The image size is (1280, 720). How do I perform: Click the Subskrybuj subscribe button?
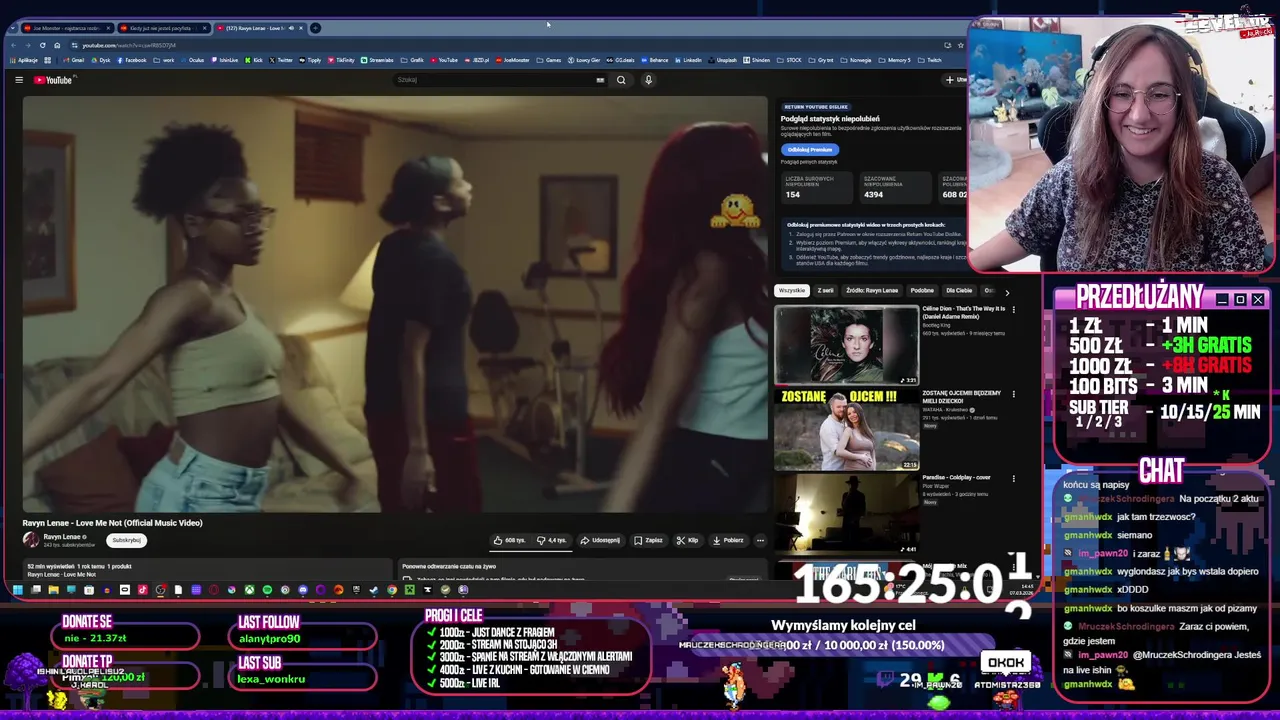coord(126,540)
